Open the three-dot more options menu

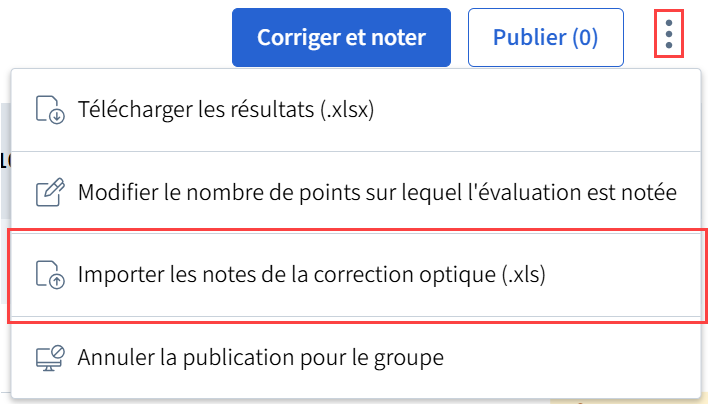(x=669, y=37)
